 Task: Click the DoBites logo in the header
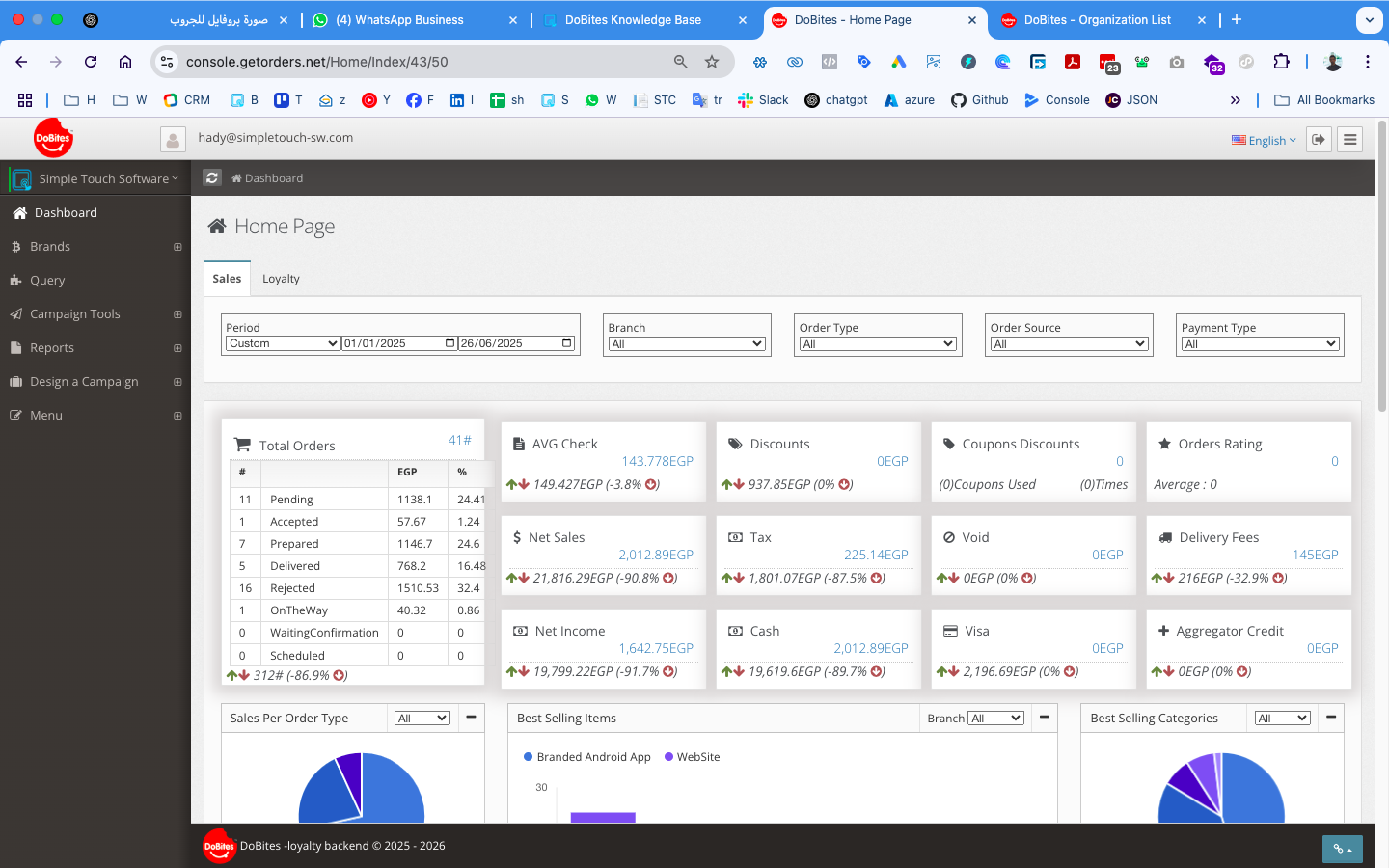coord(53,138)
